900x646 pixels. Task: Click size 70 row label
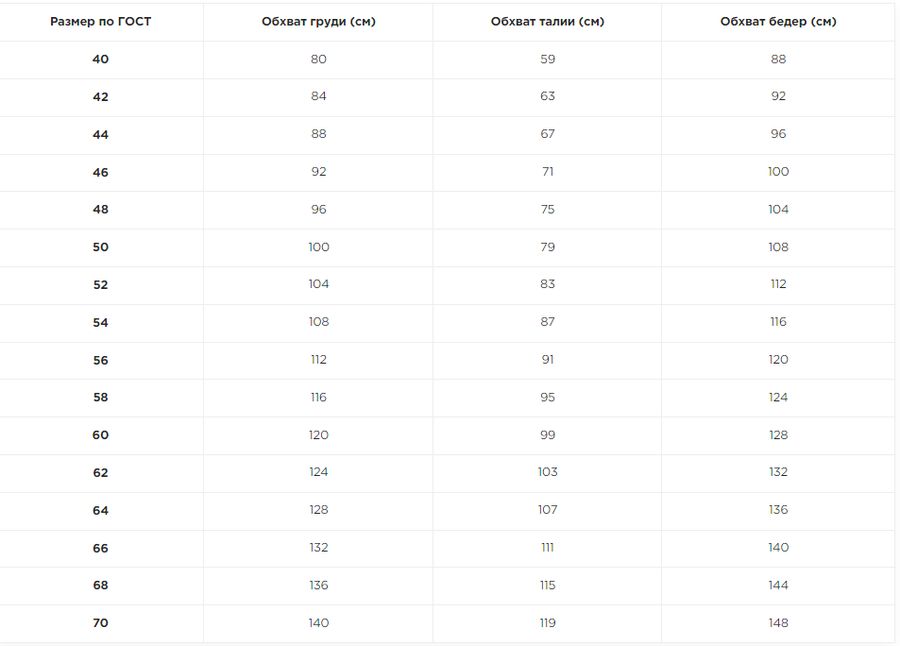pos(100,623)
